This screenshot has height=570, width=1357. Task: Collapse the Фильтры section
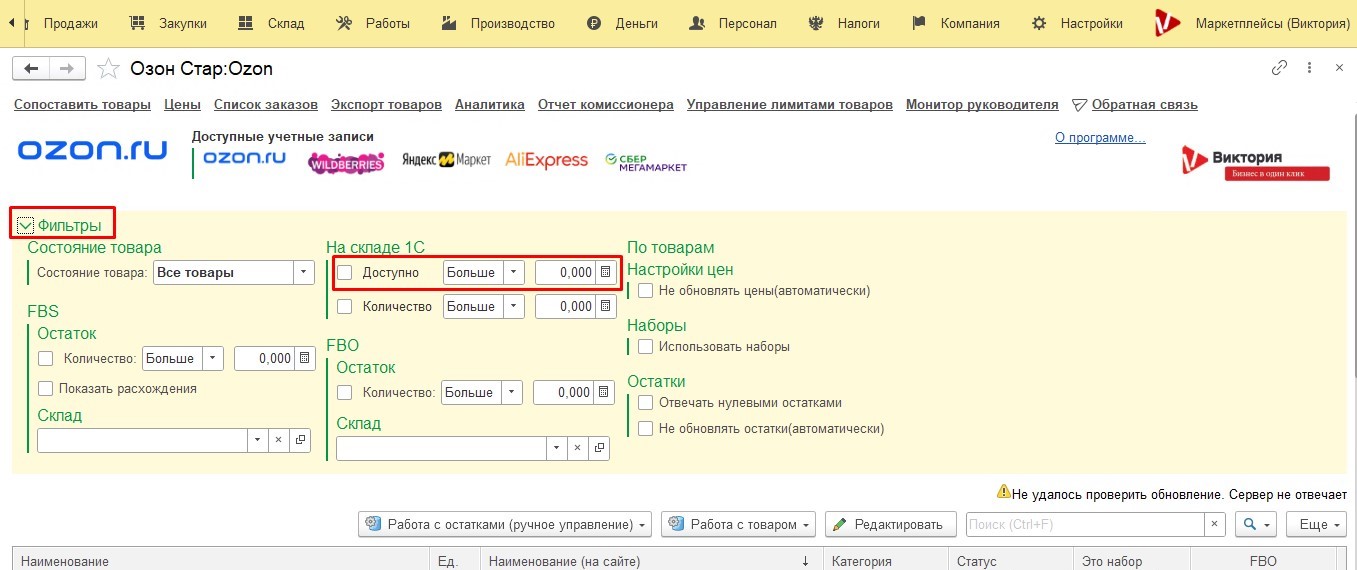coord(26,225)
